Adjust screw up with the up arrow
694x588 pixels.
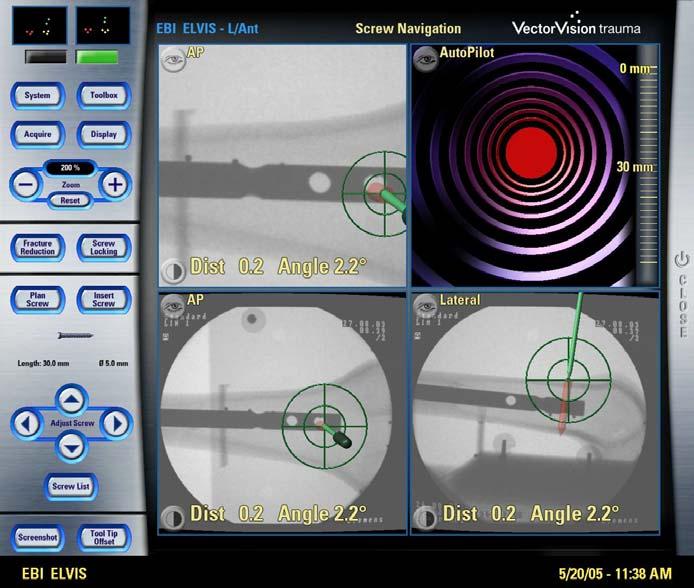point(71,400)
